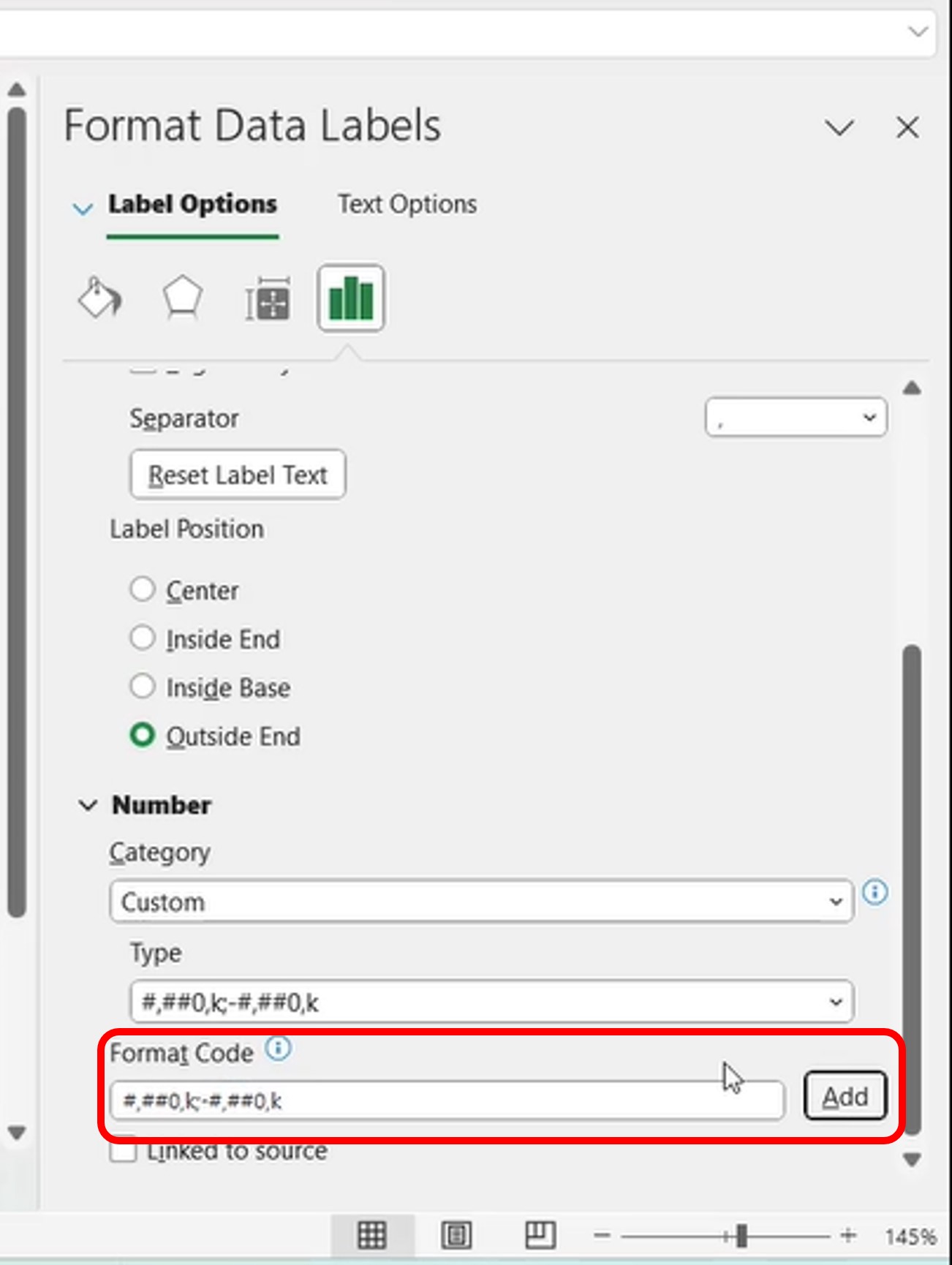
Task: Collapse the Number section
Action: 88,806
